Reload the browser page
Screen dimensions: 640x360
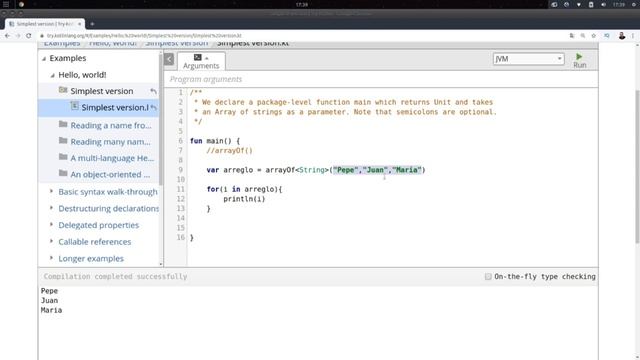[x=29, y=36]
